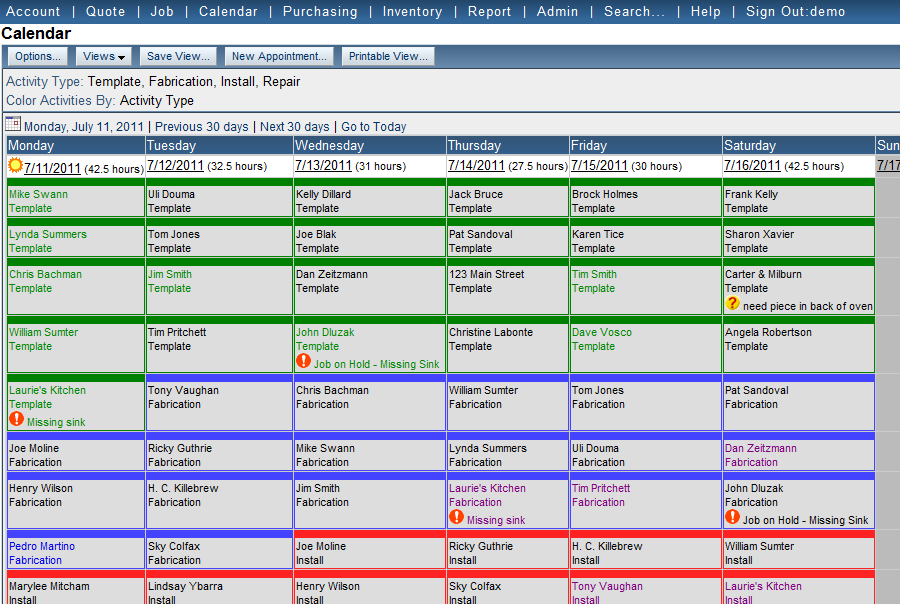Click alert icon on Laurie's Kitchen Fabrication
The height and width of the screenshot is (604, 900).
click(456, 518)
